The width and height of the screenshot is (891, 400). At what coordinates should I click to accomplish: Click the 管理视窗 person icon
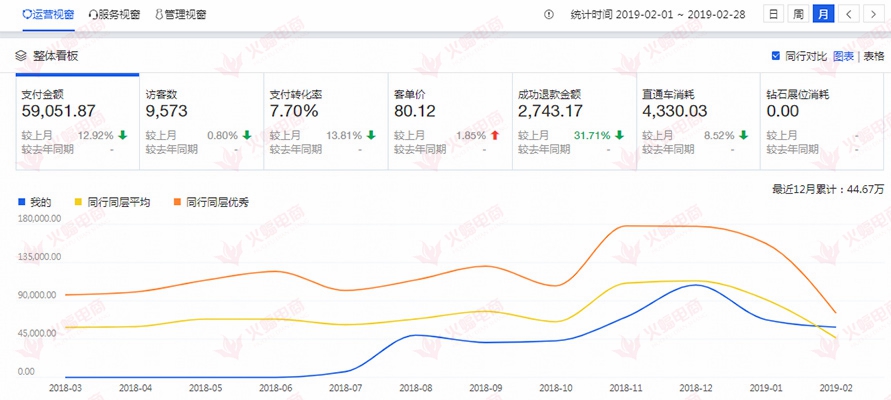pos(157,15)
